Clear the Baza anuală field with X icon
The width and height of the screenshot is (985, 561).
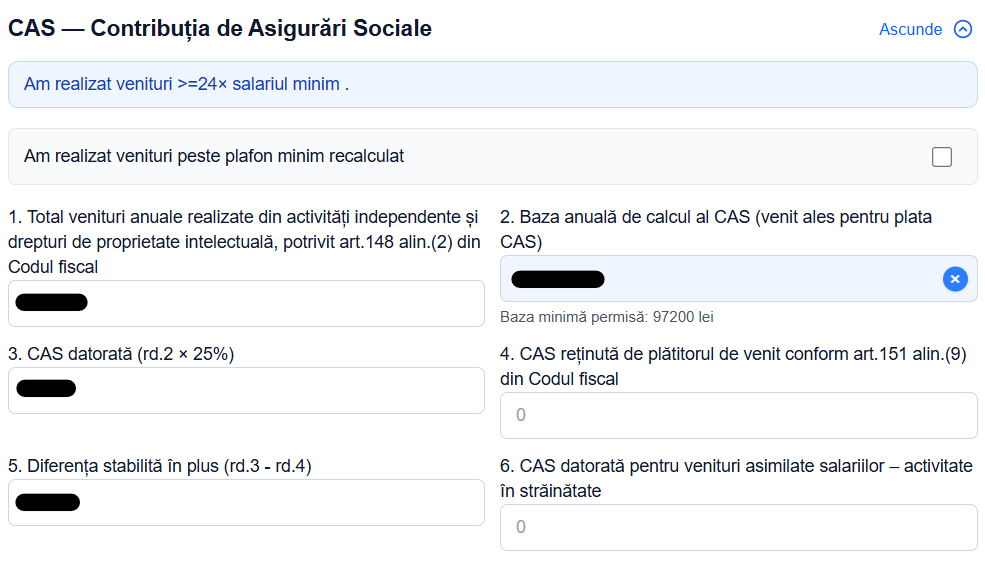click(955, 279)
